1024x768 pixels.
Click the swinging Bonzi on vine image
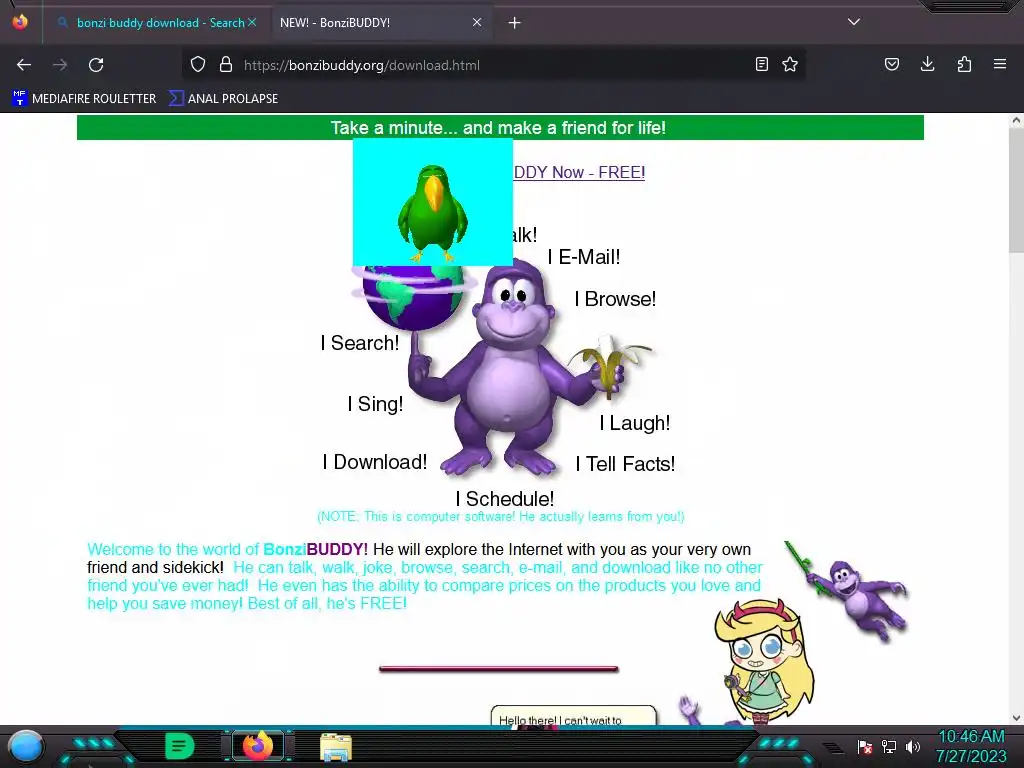tap(846, 591)
